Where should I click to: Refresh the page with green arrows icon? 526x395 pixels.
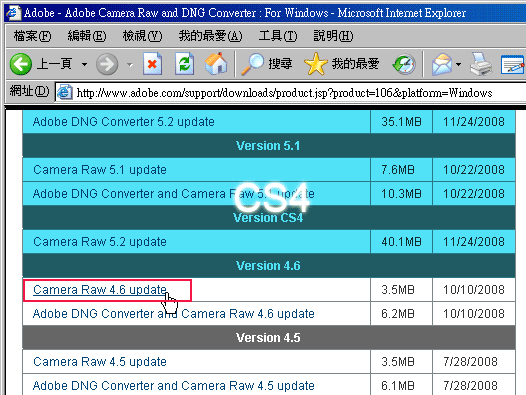[x=185, y=63]
